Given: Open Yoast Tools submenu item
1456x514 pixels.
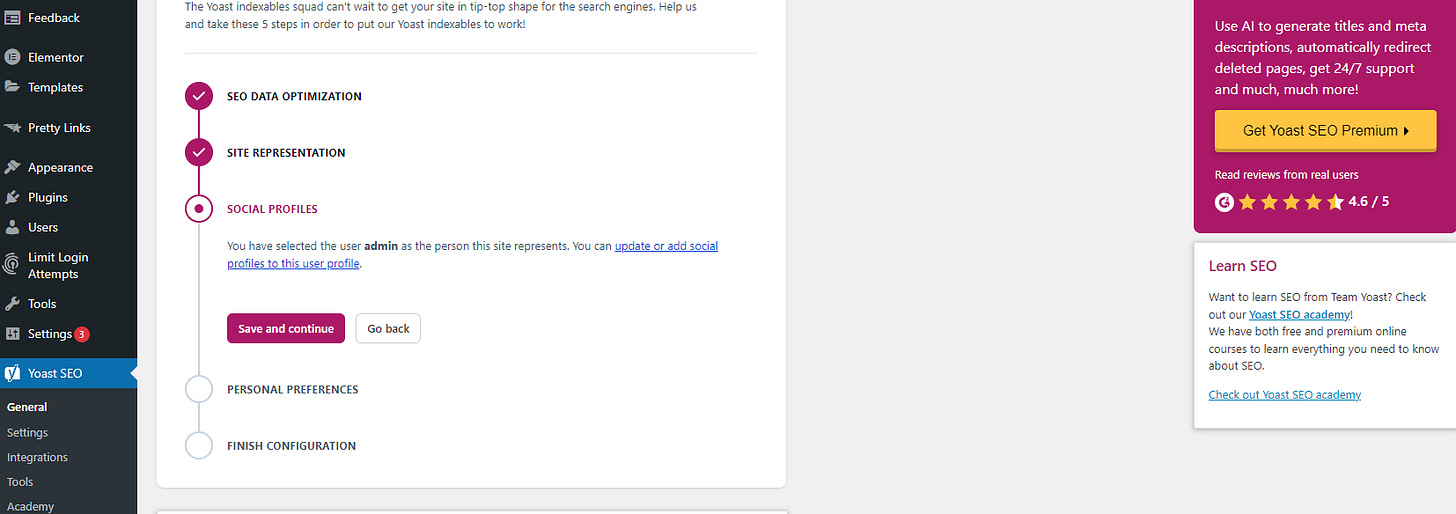Looking at the screenshot, I should coord(20,482).
